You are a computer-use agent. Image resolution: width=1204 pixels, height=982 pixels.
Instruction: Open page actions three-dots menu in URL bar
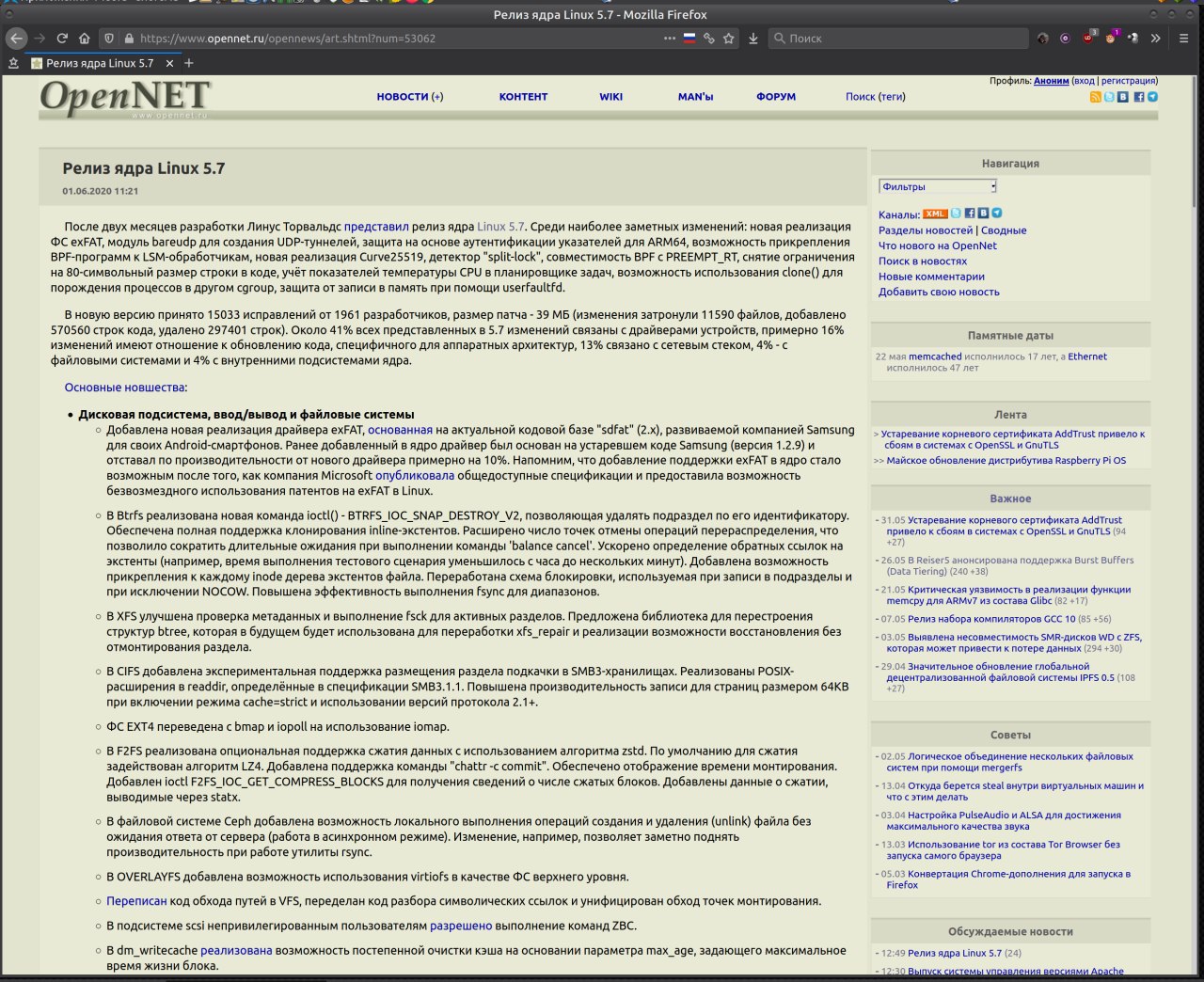(x=670, y=39)
